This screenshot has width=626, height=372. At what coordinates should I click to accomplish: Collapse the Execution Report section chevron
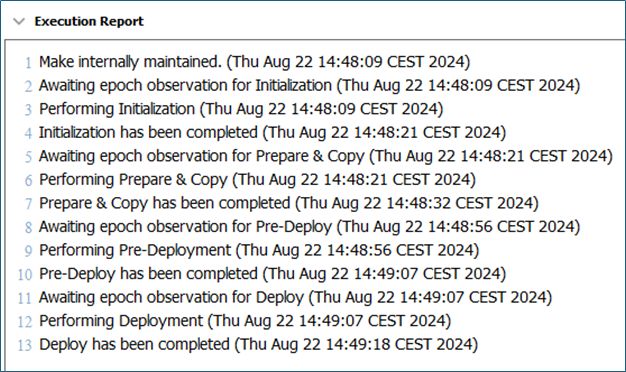tap(19, 21)
